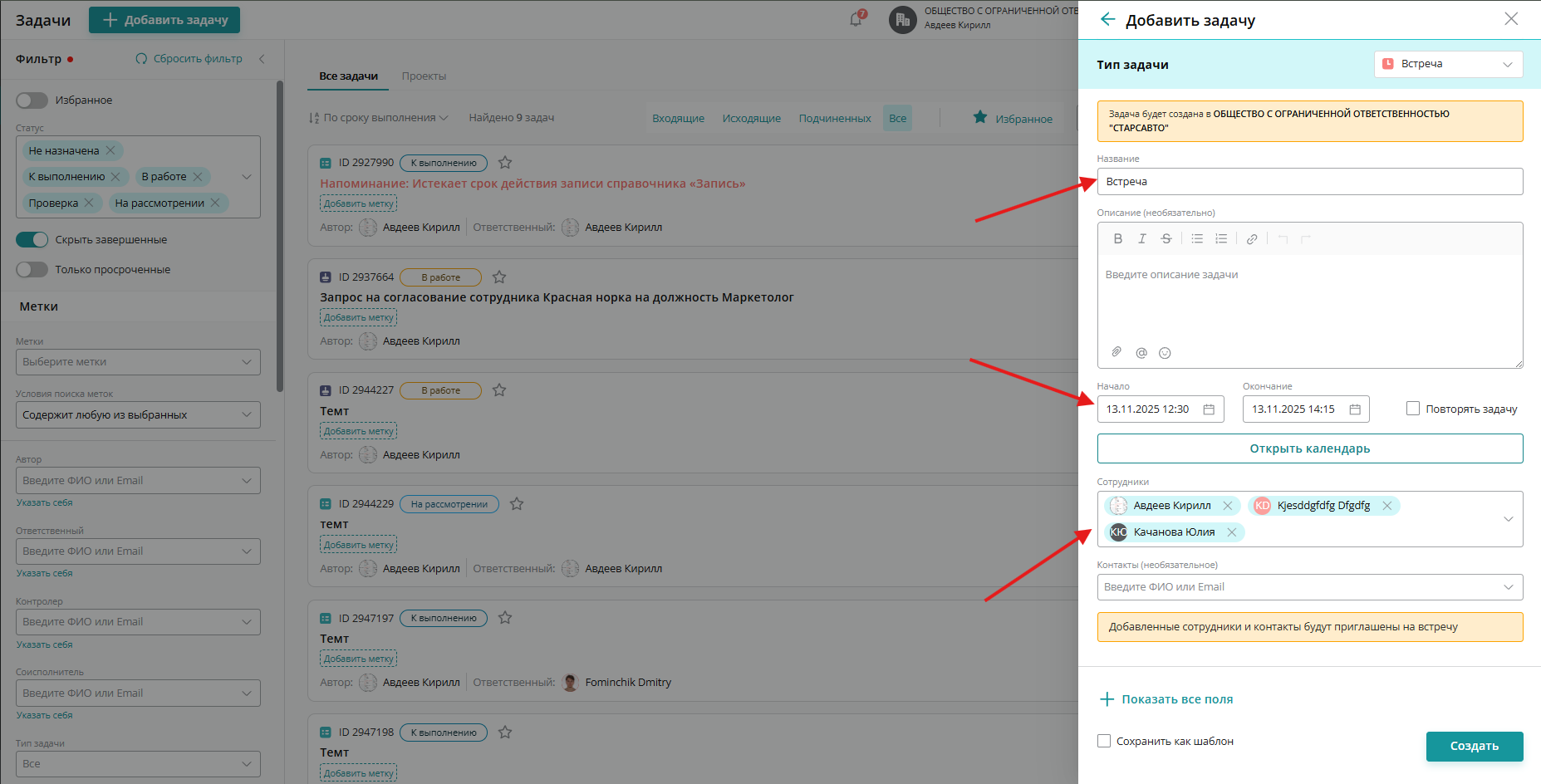Switch to the 'Все задачи' tab

(349, 76)
